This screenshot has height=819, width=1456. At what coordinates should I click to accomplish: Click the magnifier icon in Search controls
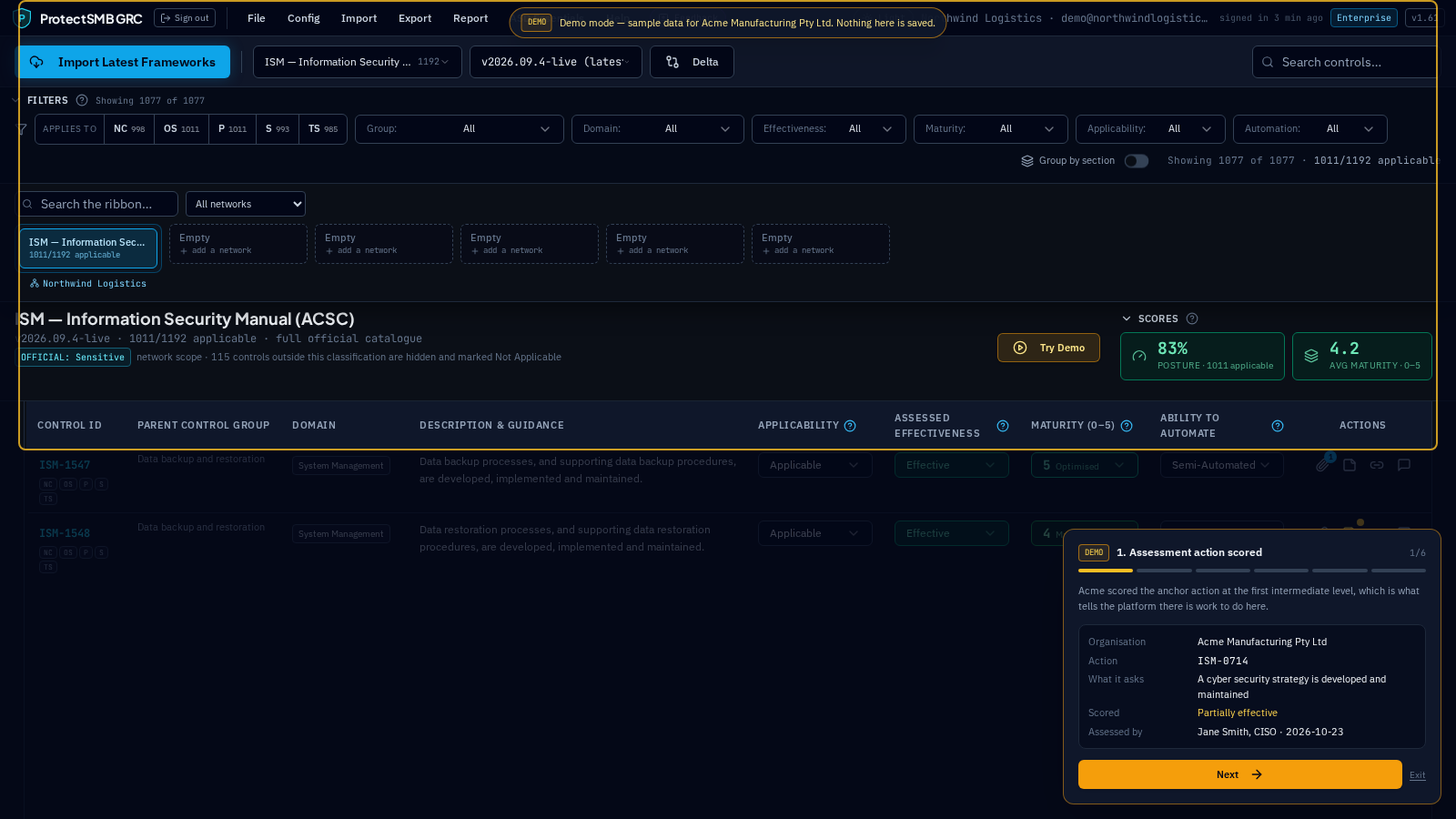(1268, 62)
